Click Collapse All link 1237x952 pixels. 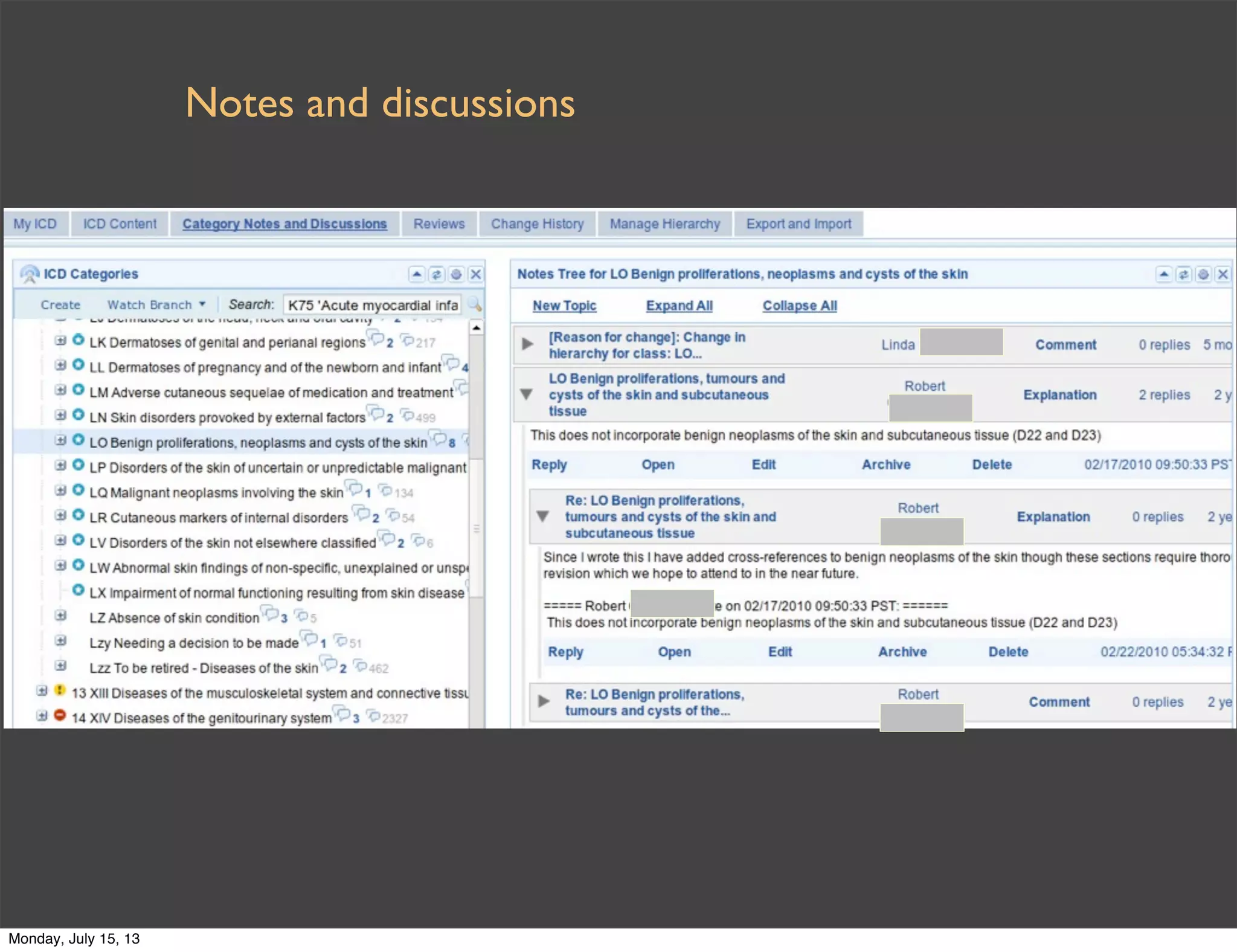pyautogui.click(x=800, y=306)
